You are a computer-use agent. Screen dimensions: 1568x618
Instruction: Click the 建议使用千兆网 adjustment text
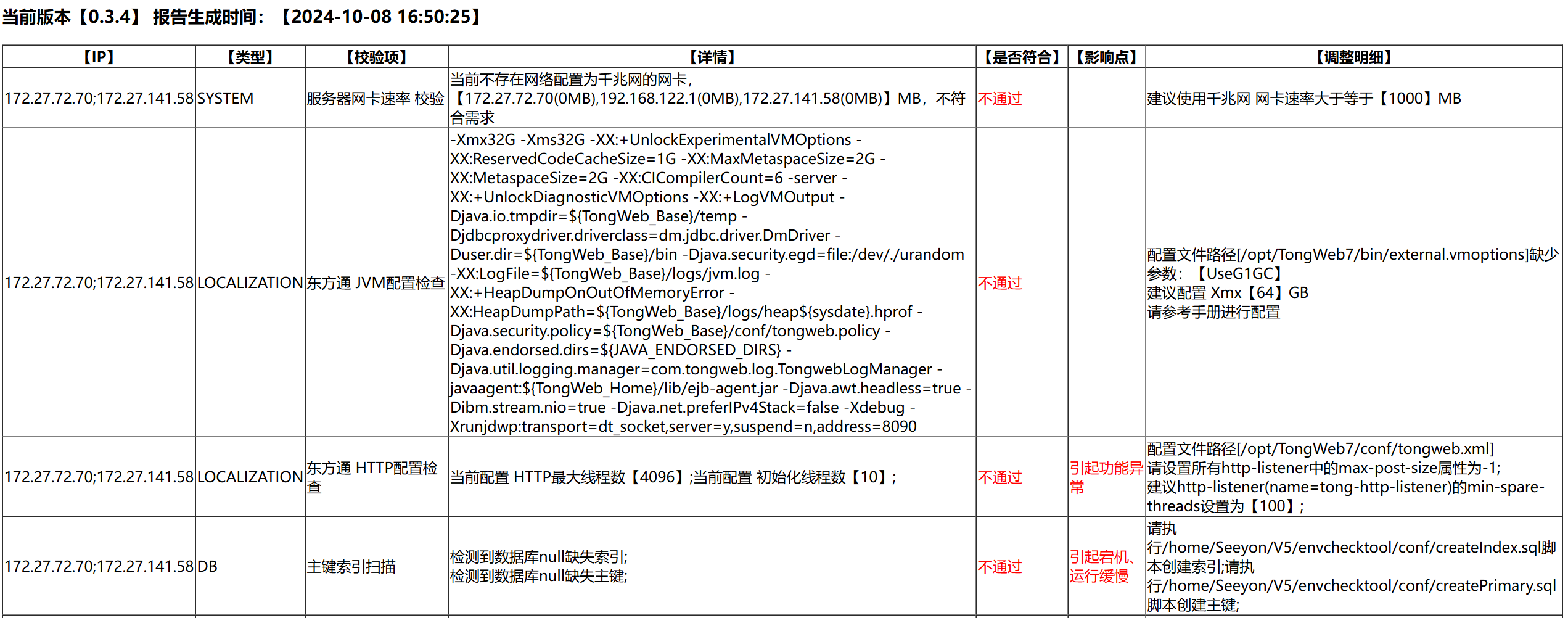[1304, 98]
